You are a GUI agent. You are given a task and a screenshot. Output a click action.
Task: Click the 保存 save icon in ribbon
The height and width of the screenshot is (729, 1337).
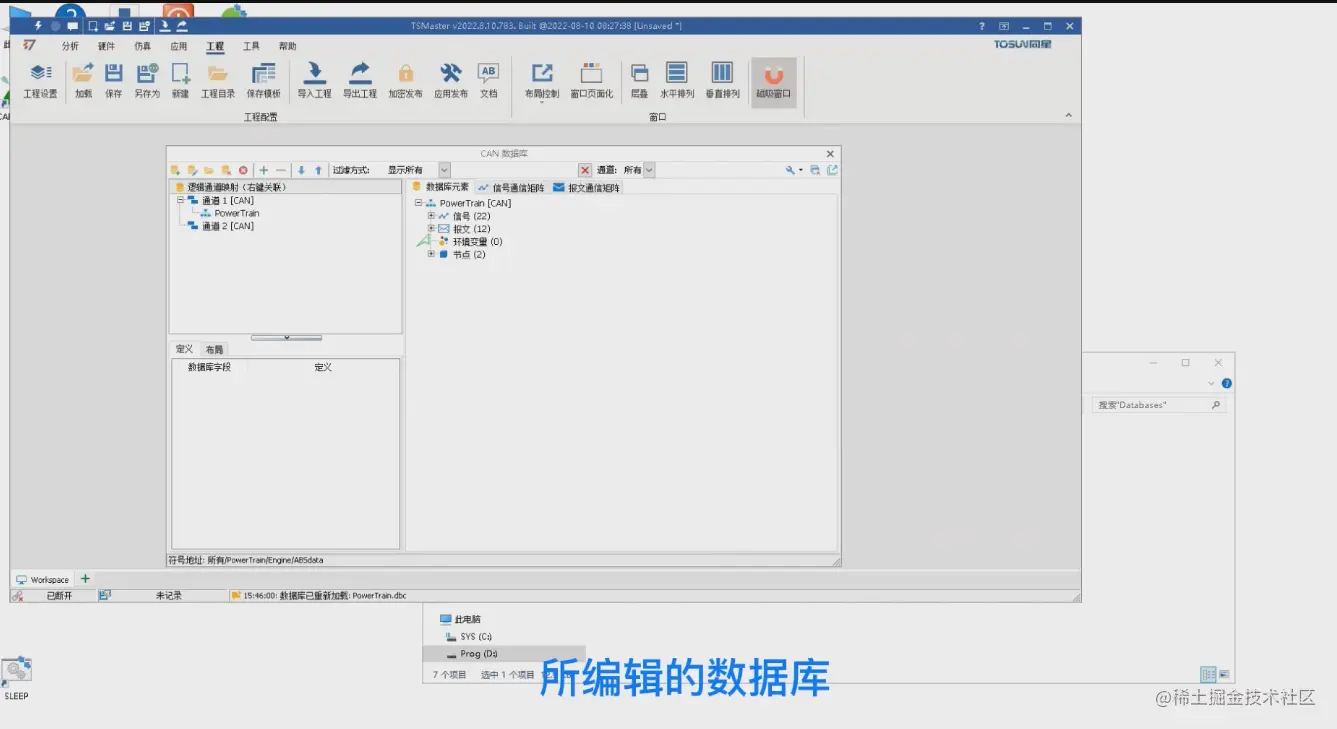click(114, 80)
